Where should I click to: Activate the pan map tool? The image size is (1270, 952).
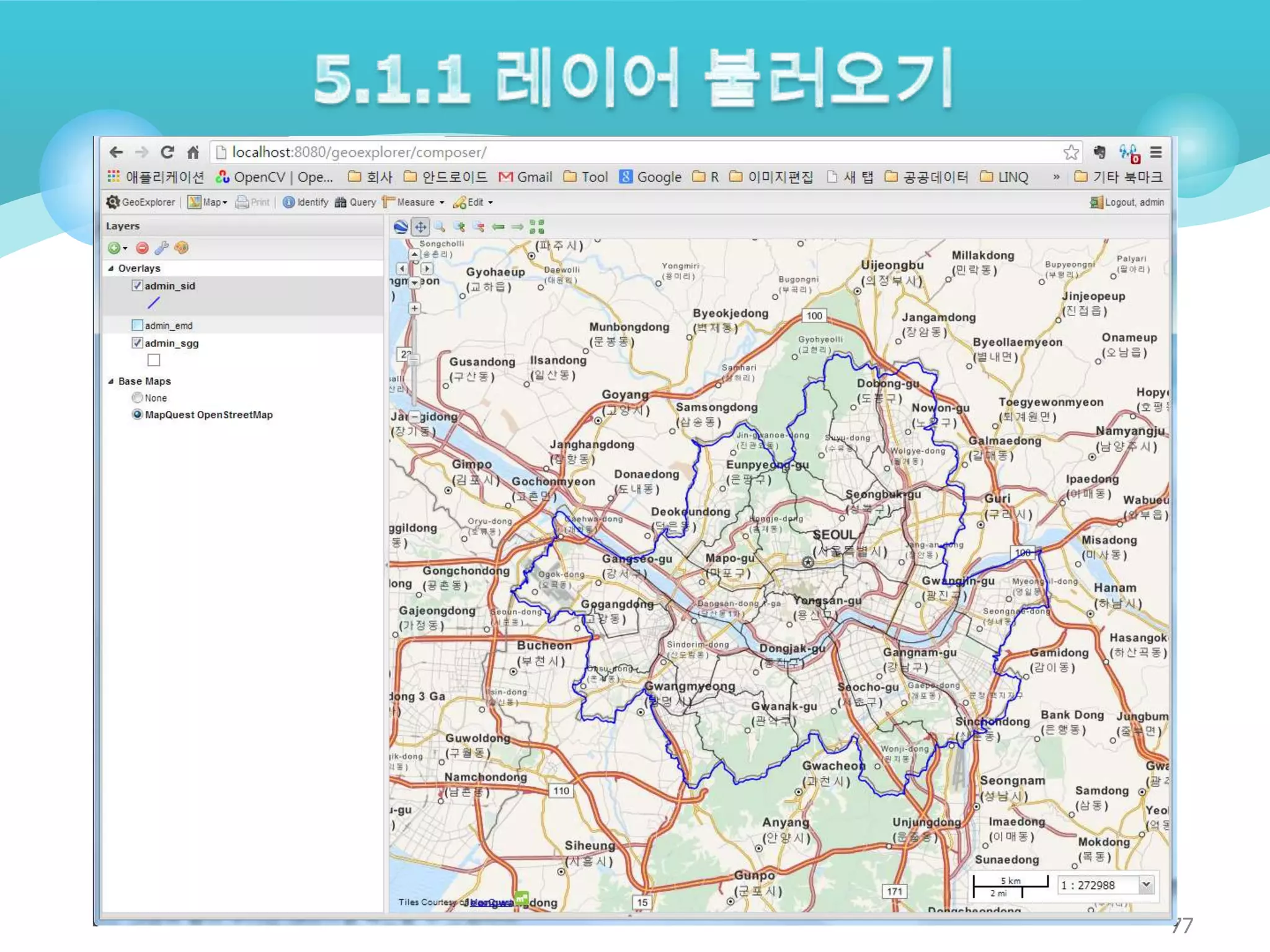click(x=420, y=227)
